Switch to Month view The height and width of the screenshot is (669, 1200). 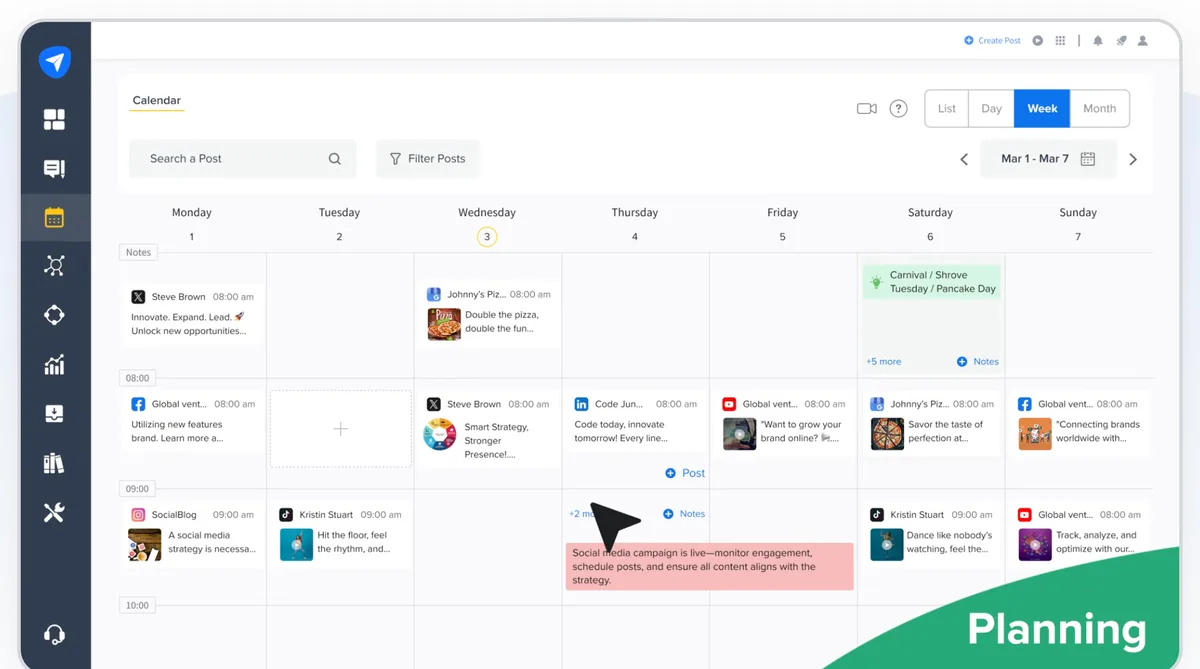pyautogui.click(x=1099, y=109)
